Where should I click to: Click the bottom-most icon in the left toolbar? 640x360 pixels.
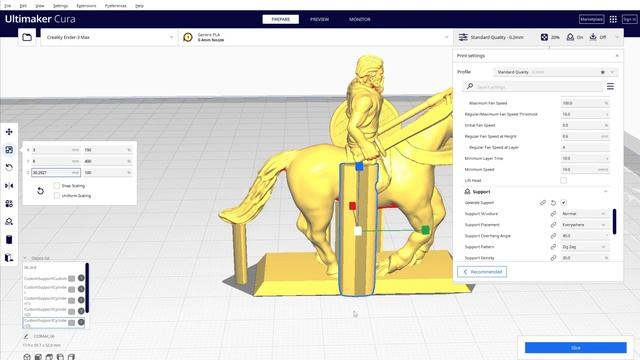point(9,258)
